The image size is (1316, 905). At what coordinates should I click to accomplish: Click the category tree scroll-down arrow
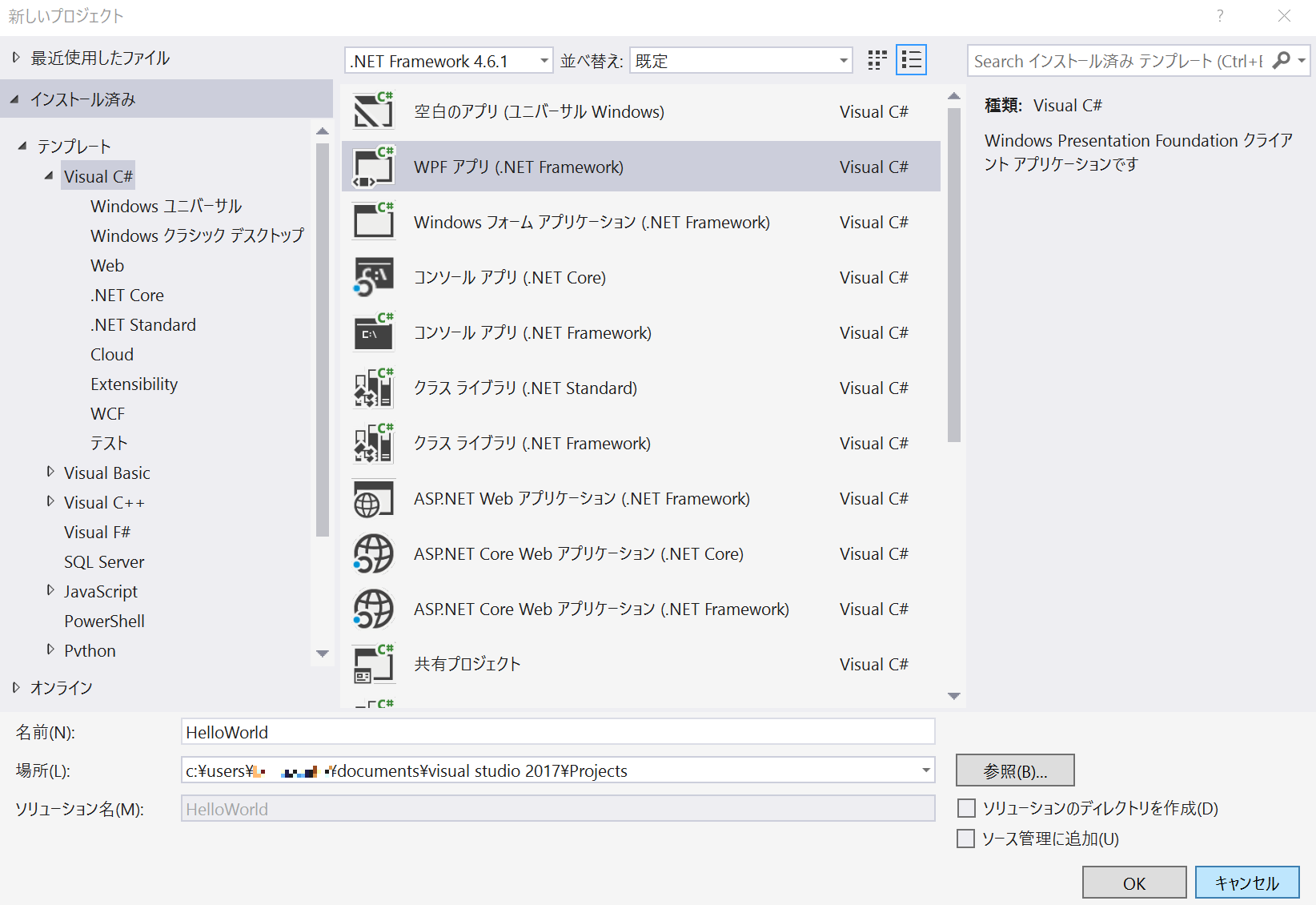pyautogui.click(x=323, y=654)
